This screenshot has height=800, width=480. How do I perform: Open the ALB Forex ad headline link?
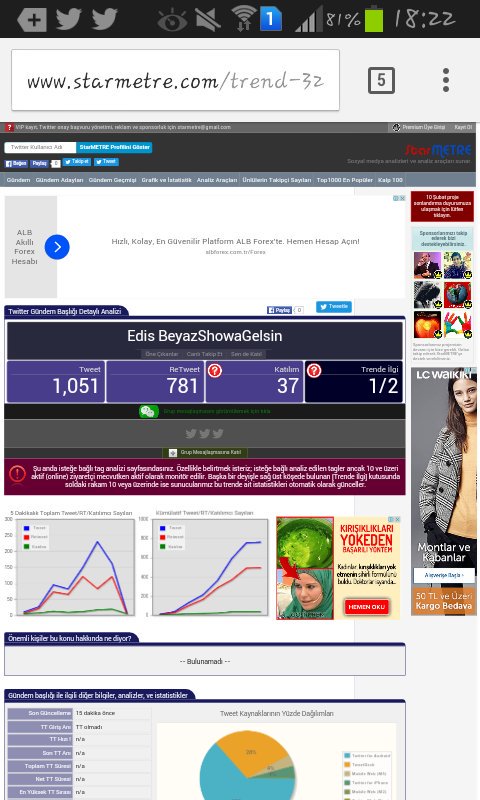click(235, 241)
